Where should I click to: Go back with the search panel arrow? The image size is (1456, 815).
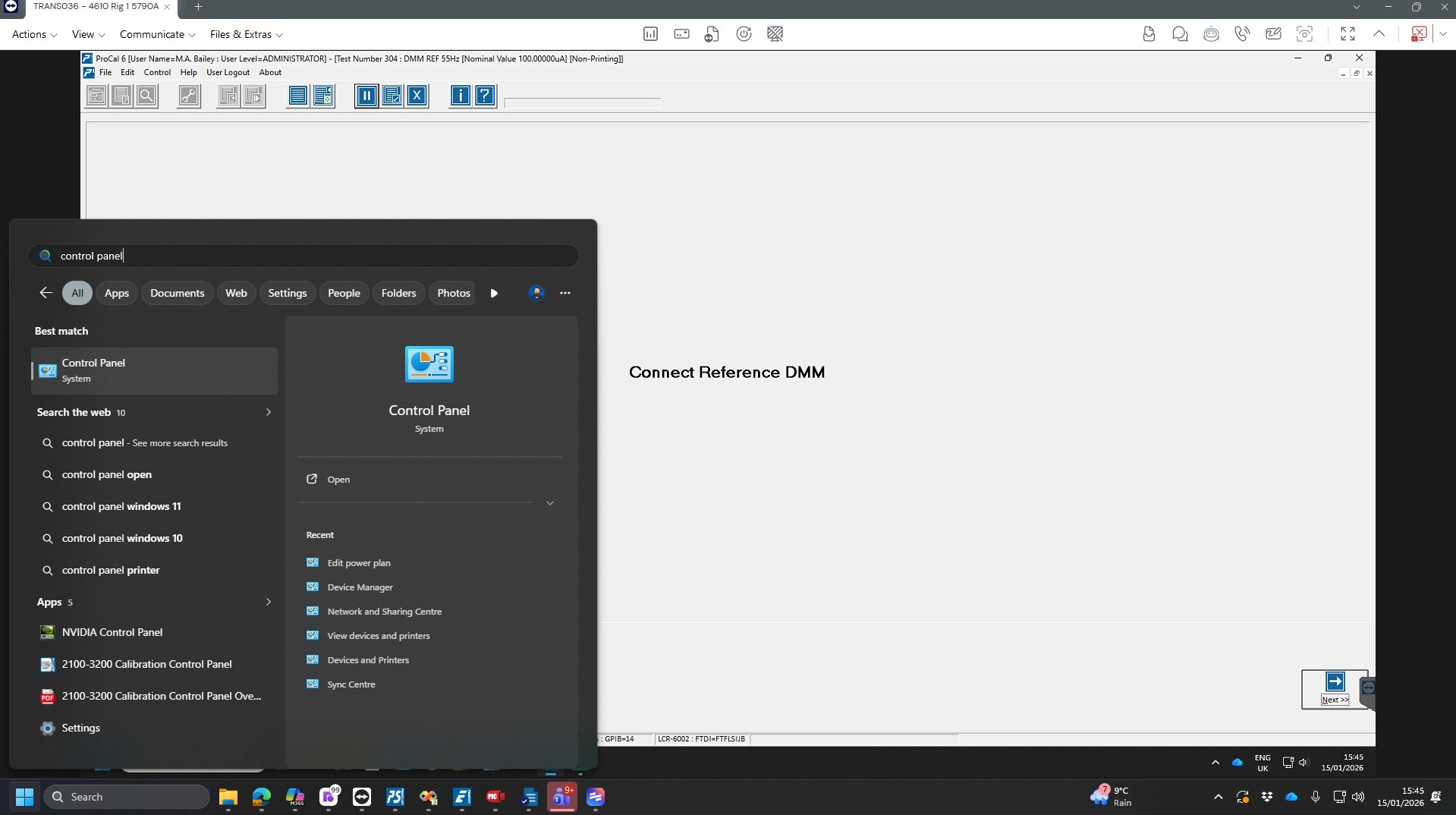point(46,293)
